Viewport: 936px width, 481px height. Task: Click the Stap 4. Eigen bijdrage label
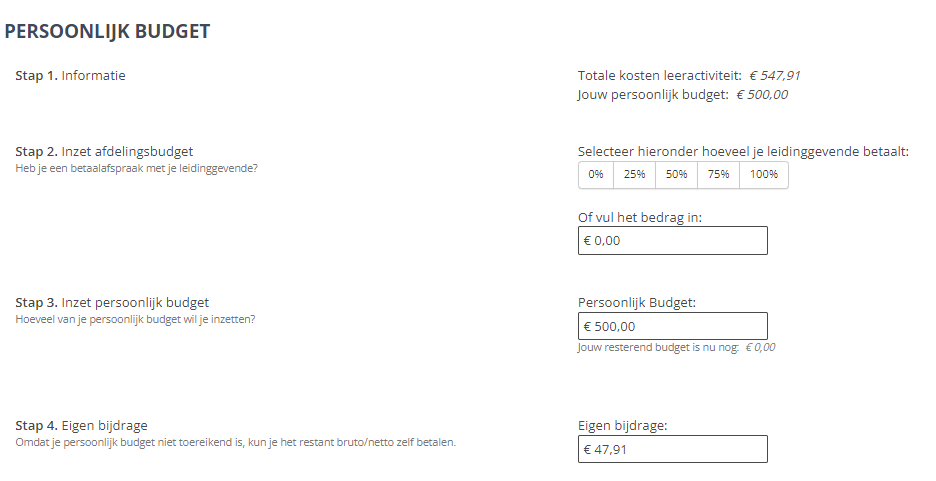(81, 425)
